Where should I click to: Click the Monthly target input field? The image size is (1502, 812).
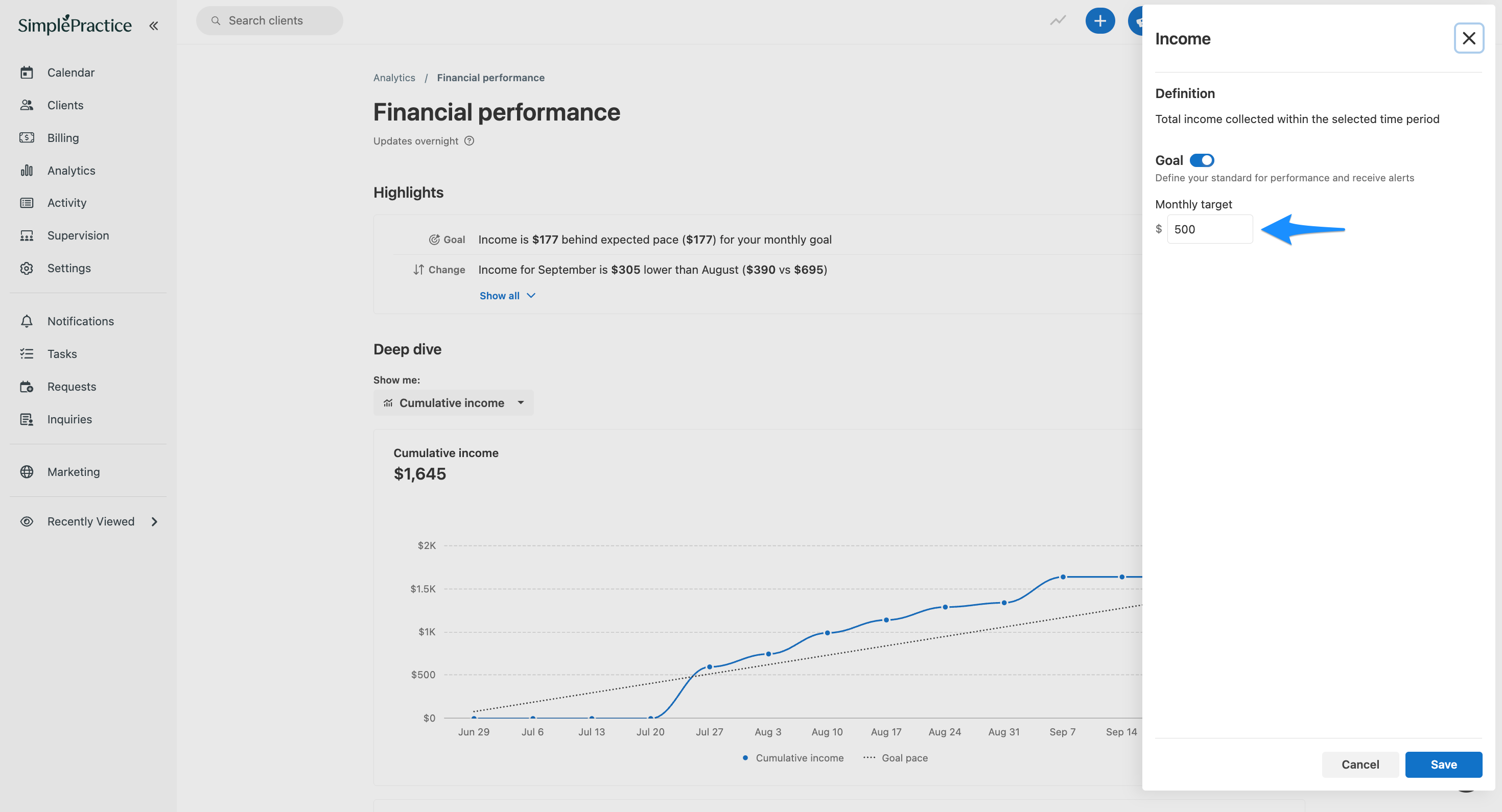click(1209, 229)
